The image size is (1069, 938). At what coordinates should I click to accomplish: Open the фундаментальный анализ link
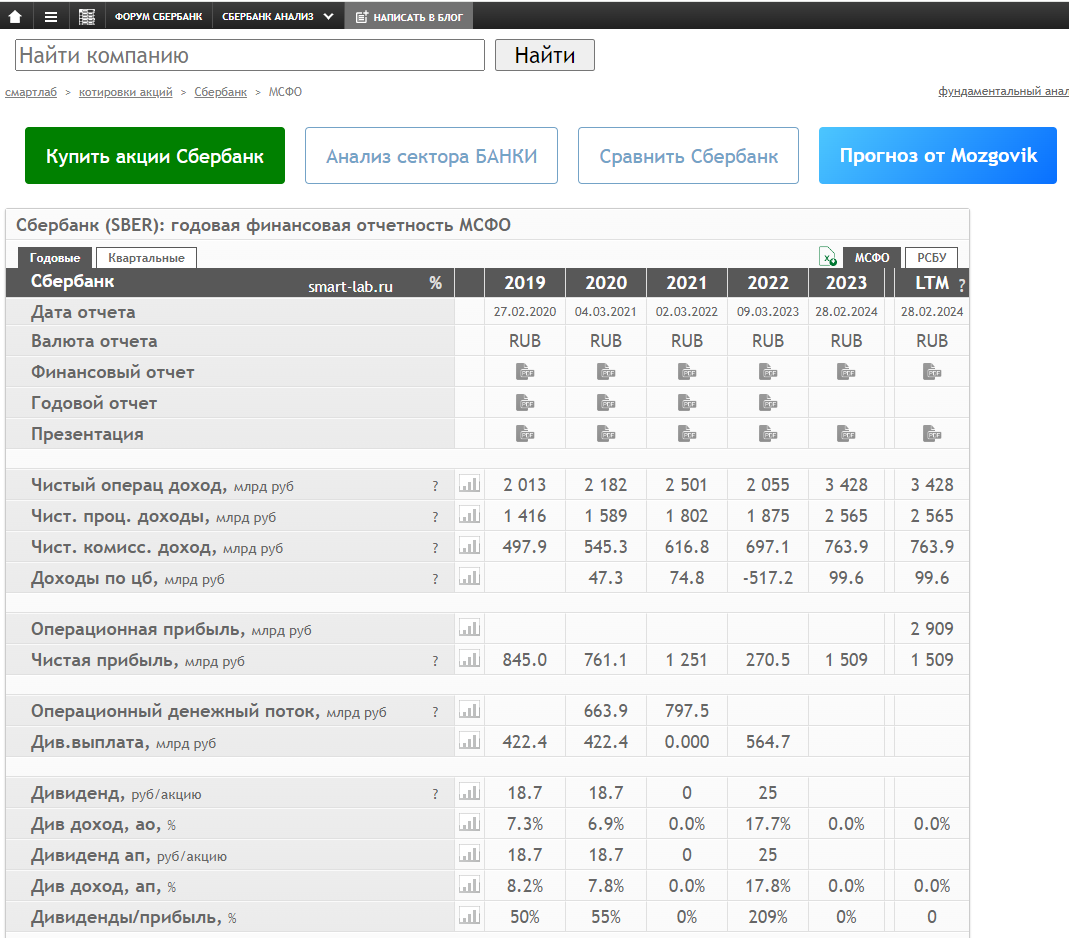(x=1003, y=91)
